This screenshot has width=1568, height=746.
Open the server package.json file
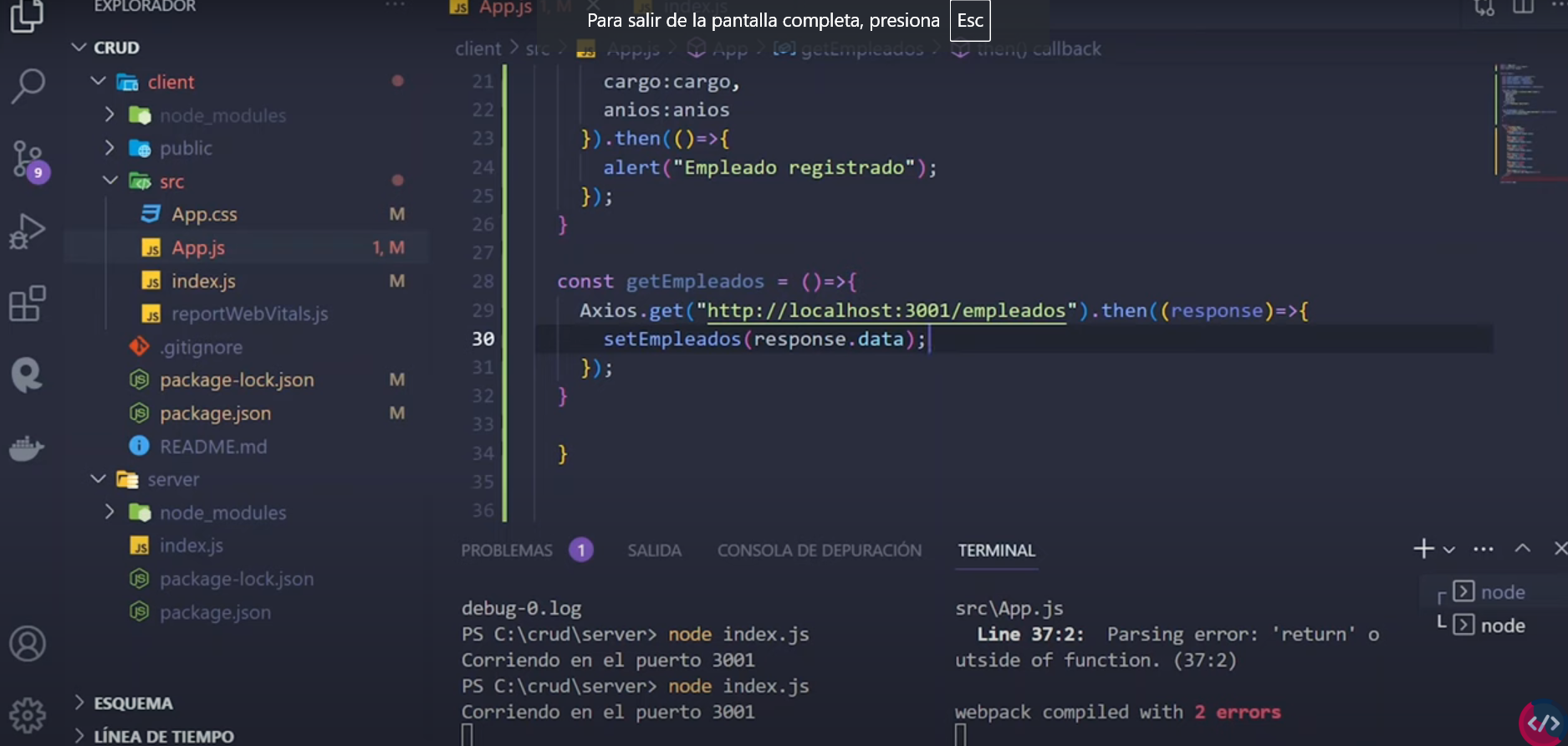pos(215,612)
